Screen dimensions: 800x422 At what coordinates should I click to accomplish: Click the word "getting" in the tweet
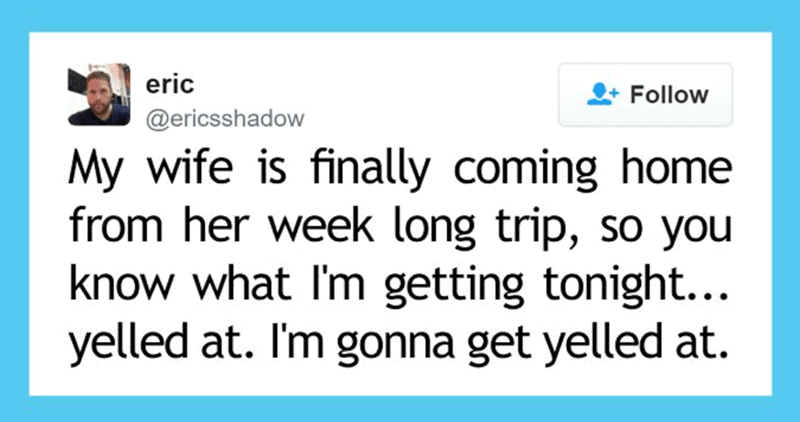click(454, 284)
